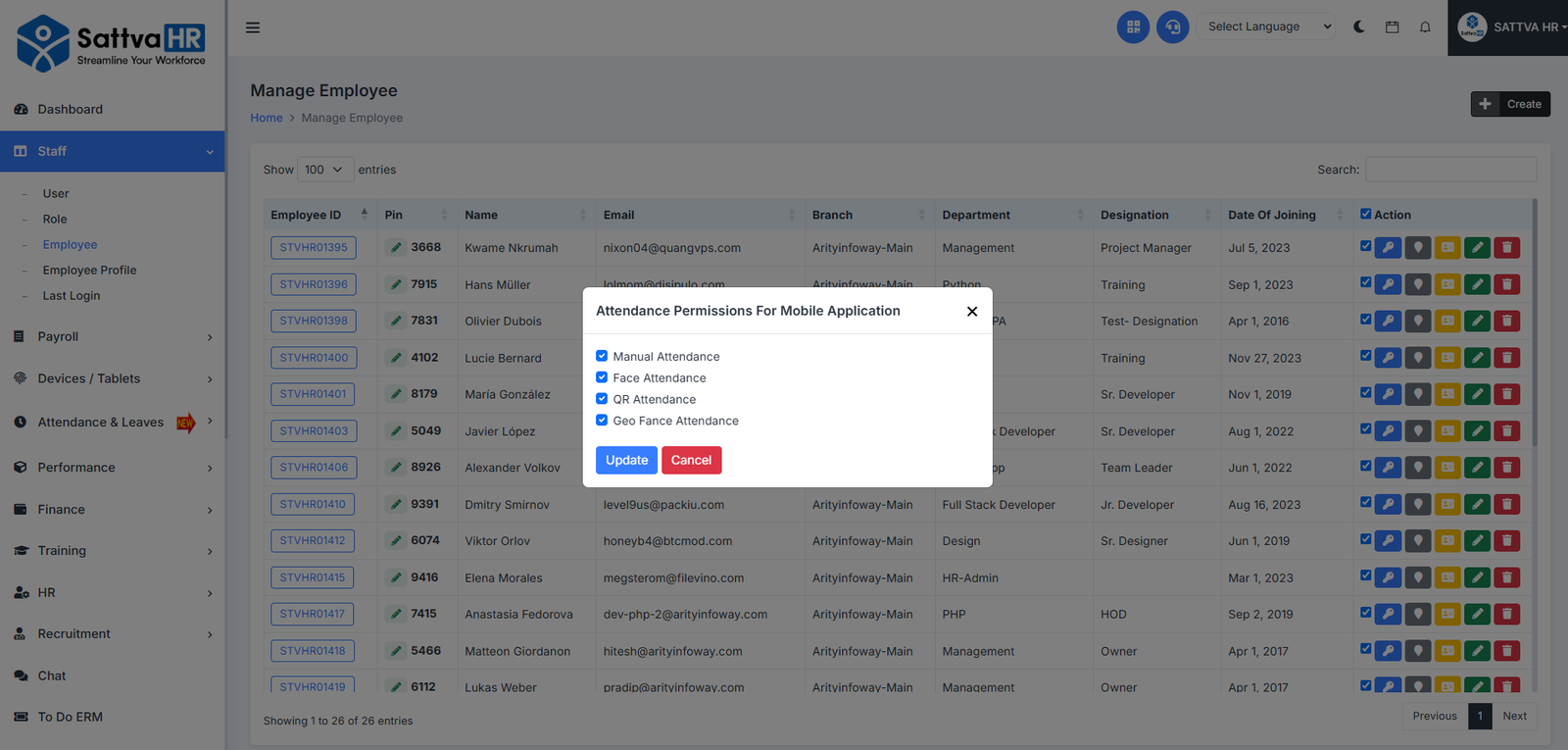This screenshot has width=1568, height=750.
Task: Open notifications bell icon
Action: (1425, 27)
